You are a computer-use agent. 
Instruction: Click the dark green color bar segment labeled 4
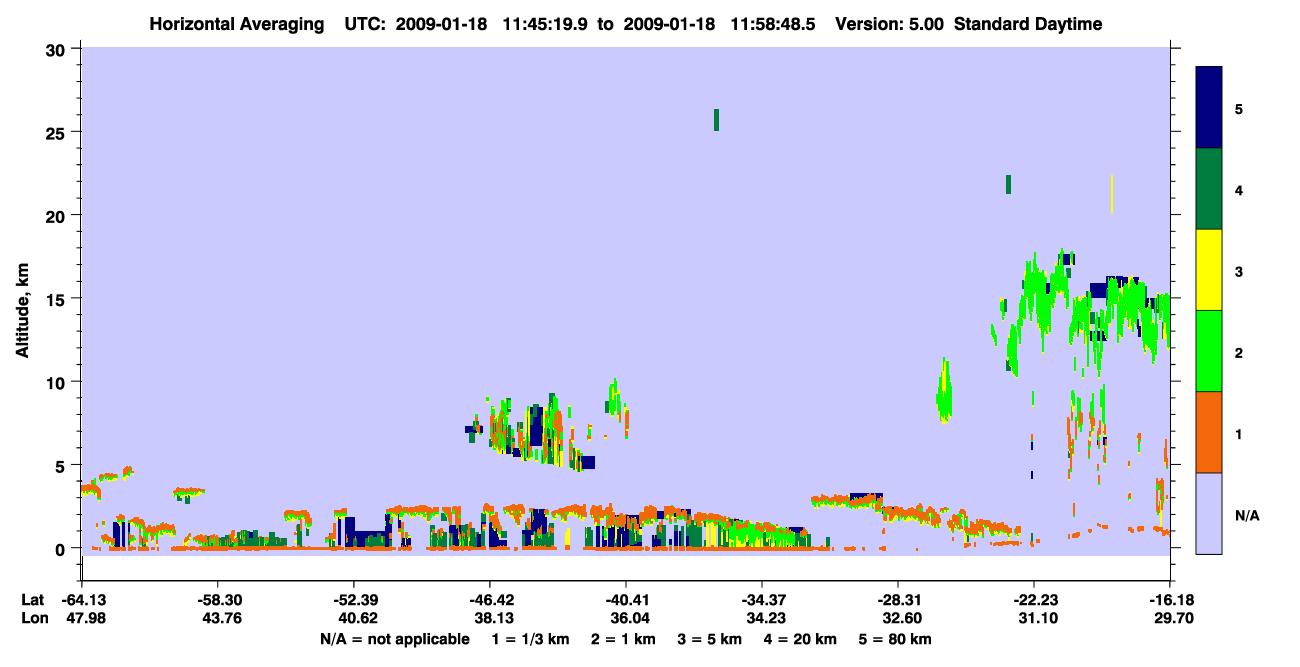(1209, 189)
